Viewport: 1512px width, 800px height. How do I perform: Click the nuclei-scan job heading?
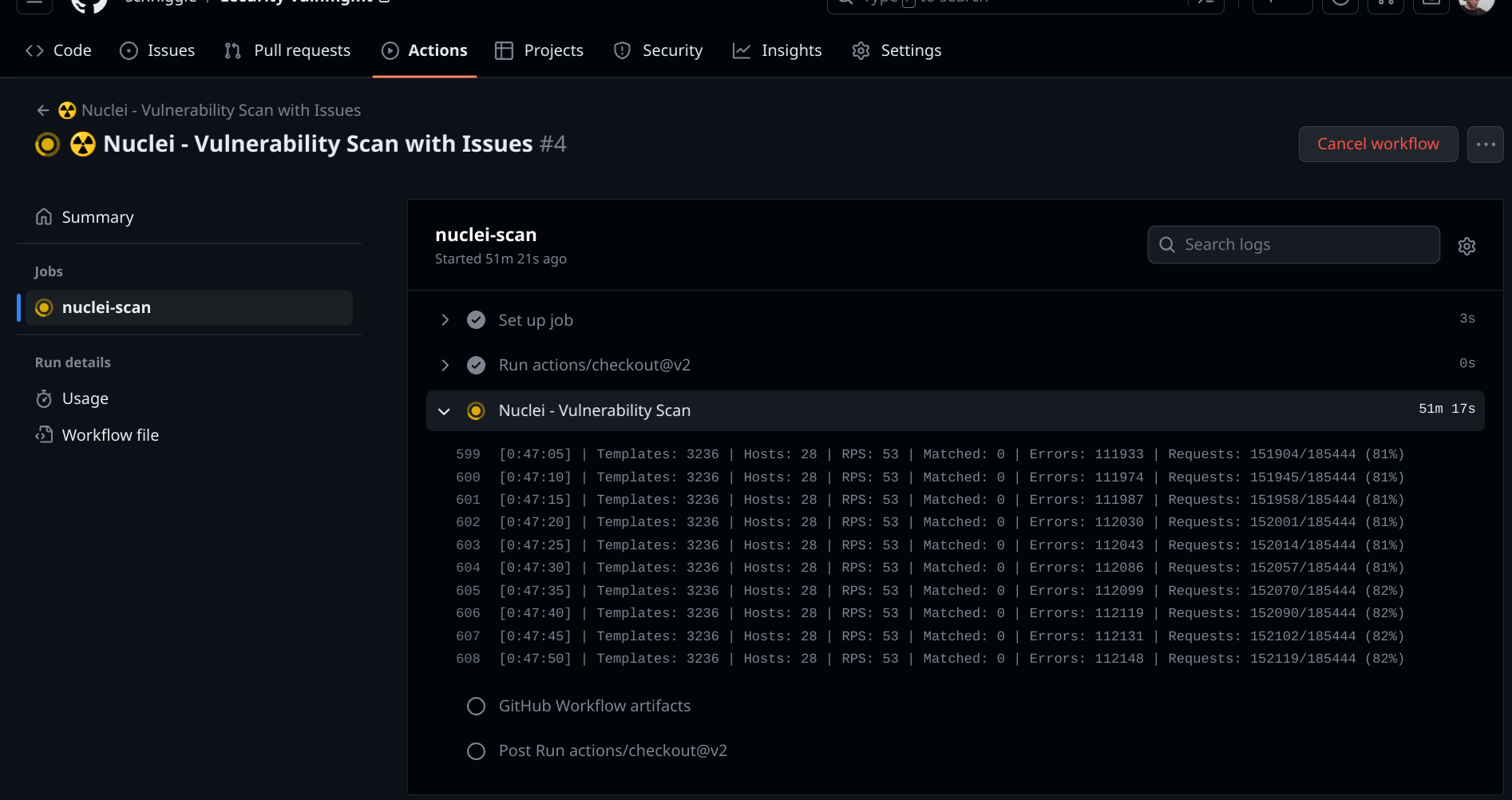[486, 235]
